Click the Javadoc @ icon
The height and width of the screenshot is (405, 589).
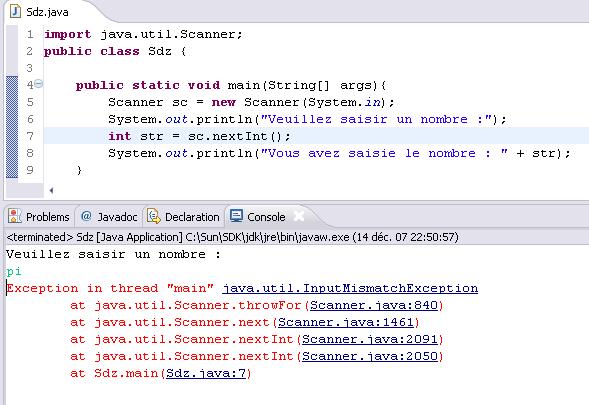pos(86,216)
